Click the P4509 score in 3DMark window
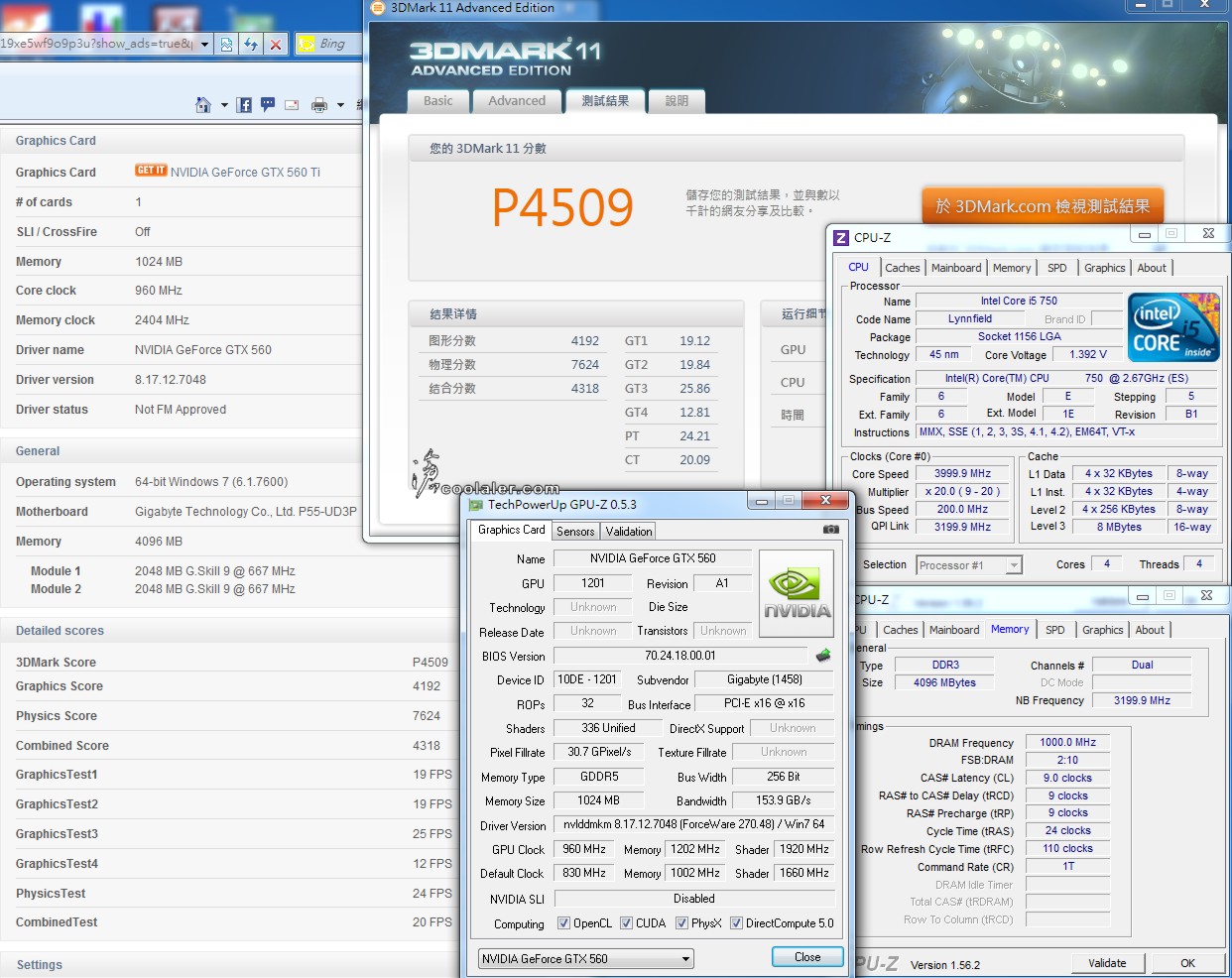The width and height of the screenshot is (1232, 978). pos(562,207)
